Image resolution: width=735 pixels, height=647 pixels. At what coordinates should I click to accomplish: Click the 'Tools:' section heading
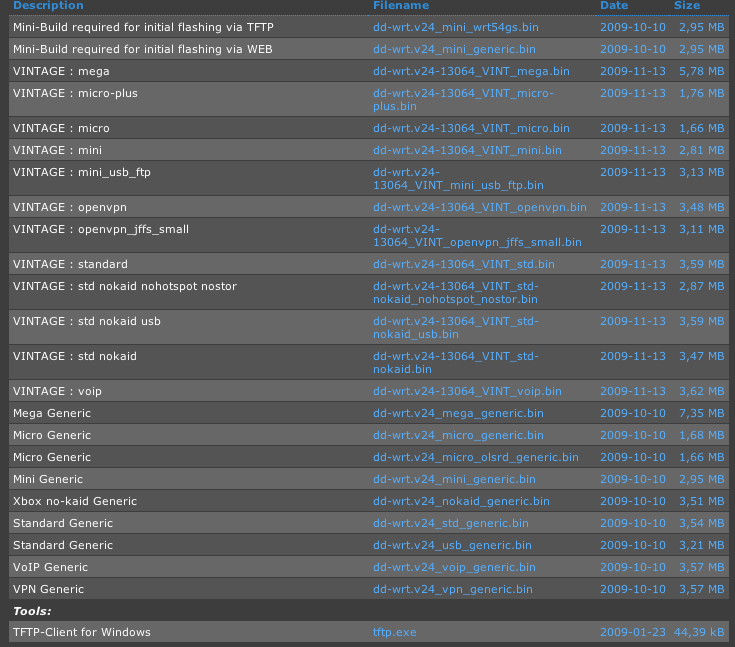[x=32, y=611]
